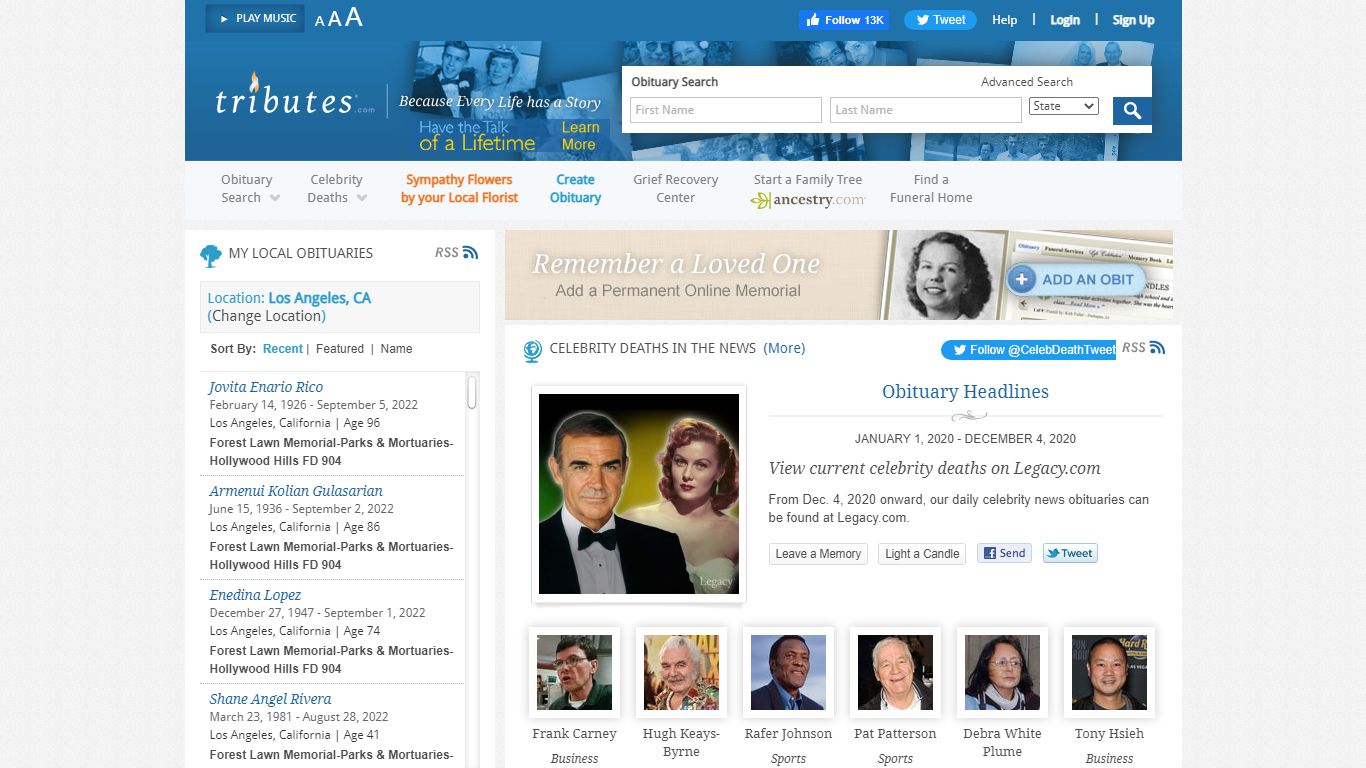1366x768 pixels.
Task: Open Sympathy Flowers by your Local Florist
Action: click(459, 188)
